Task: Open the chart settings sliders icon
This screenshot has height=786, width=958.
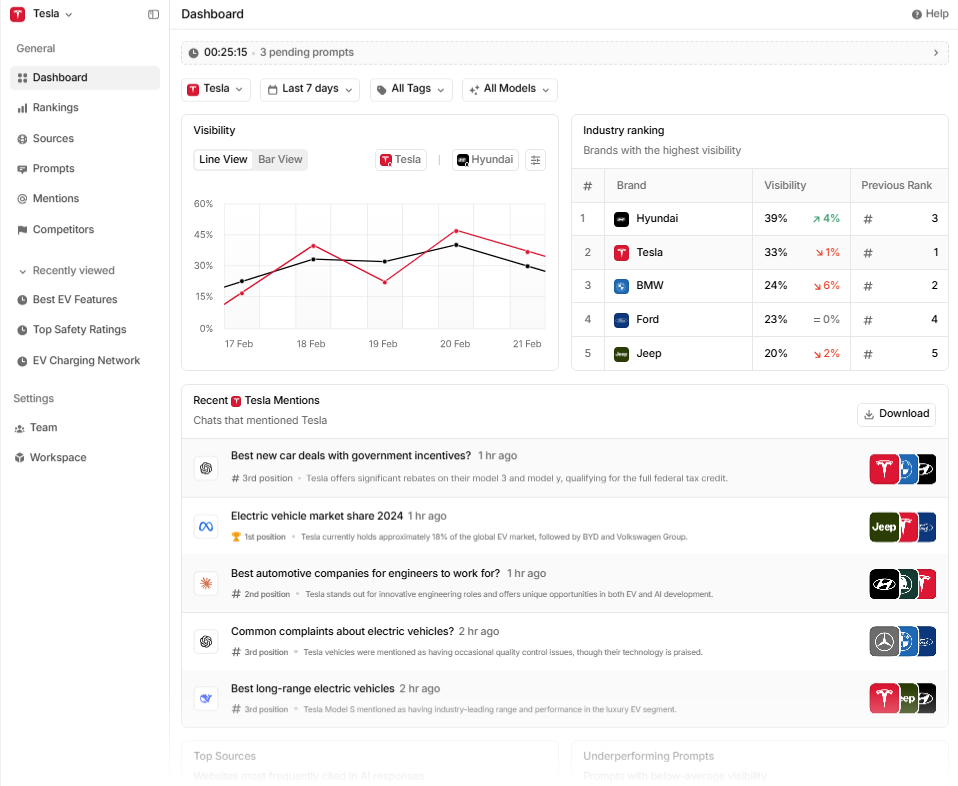Action: 535,160
